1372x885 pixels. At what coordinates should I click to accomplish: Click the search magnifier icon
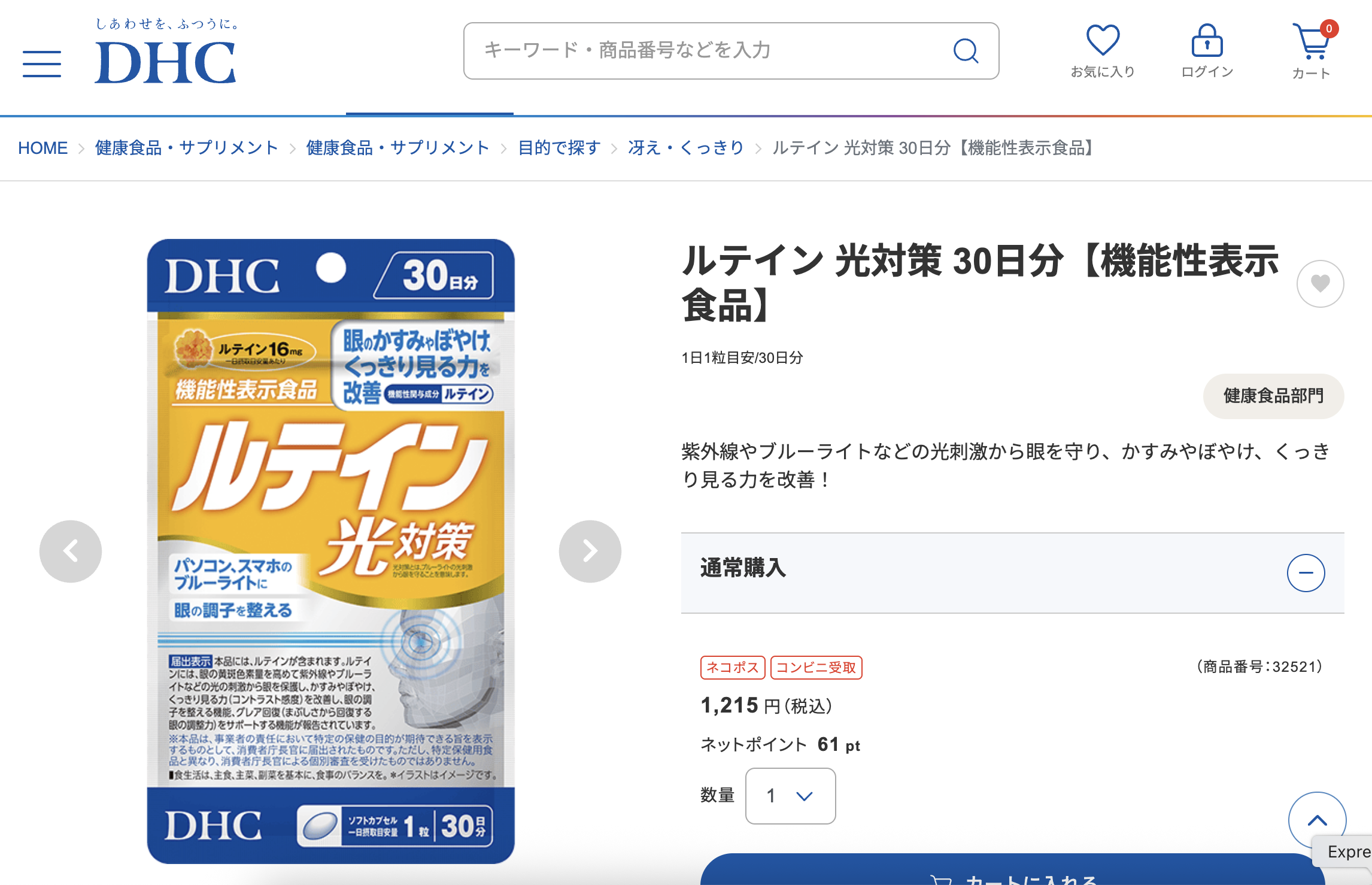pyautogui.click(x=966, y=51)
